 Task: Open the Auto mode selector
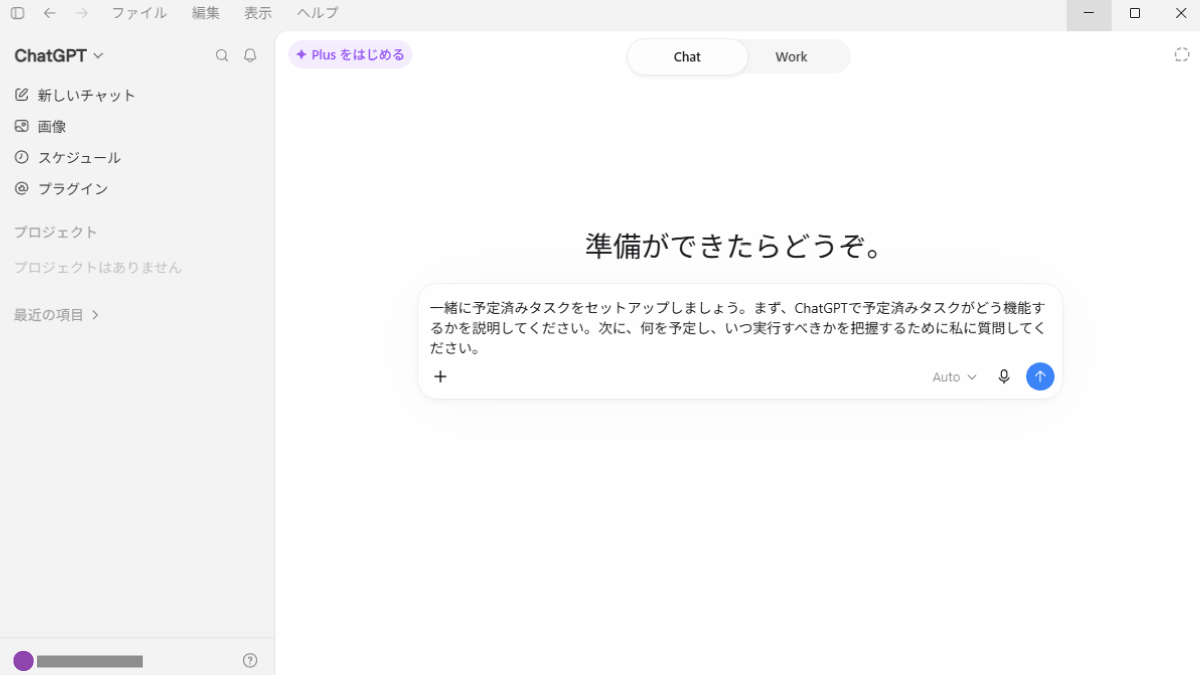point(954,377)
